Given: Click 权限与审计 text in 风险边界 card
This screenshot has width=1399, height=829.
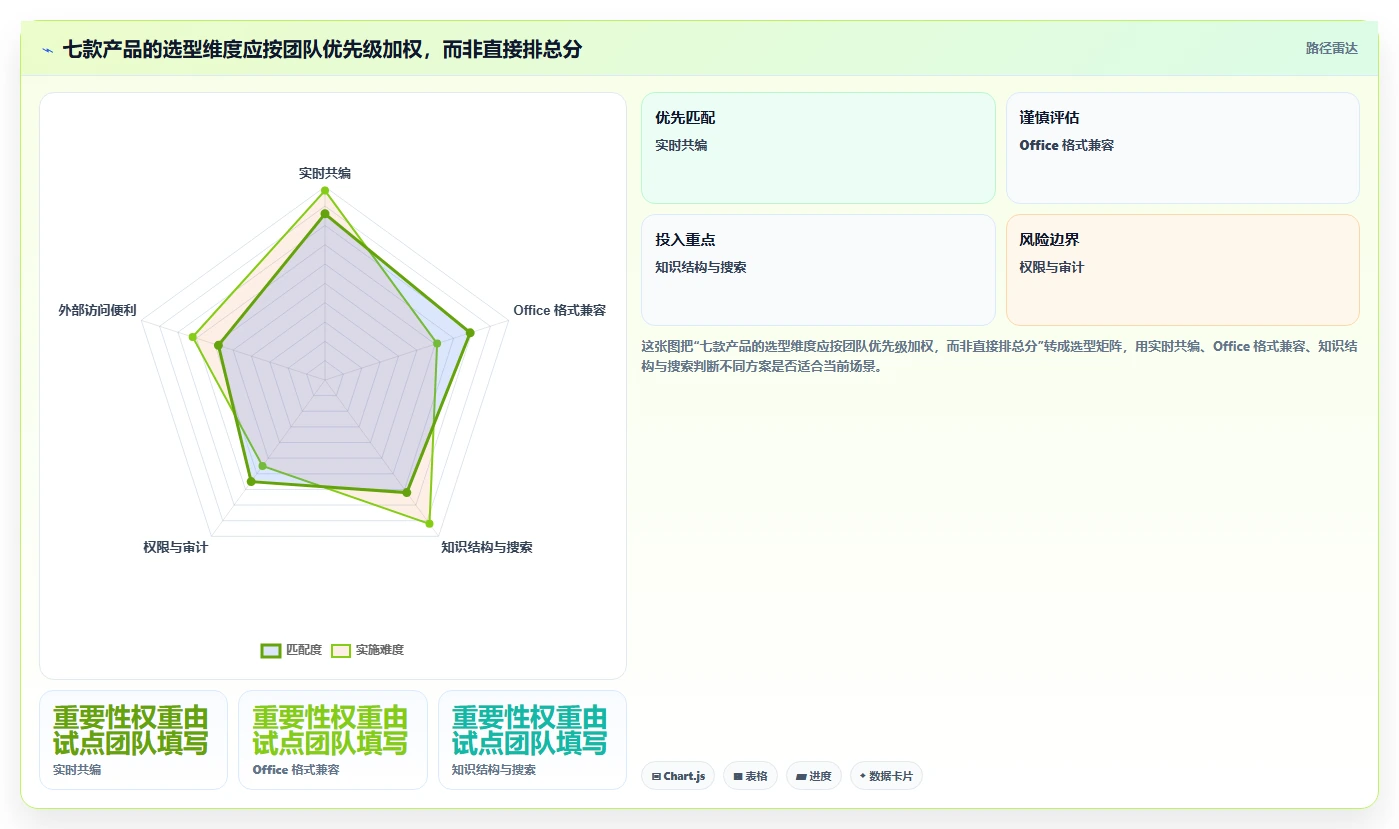Looking at the screenshot, I should 1052,267.
